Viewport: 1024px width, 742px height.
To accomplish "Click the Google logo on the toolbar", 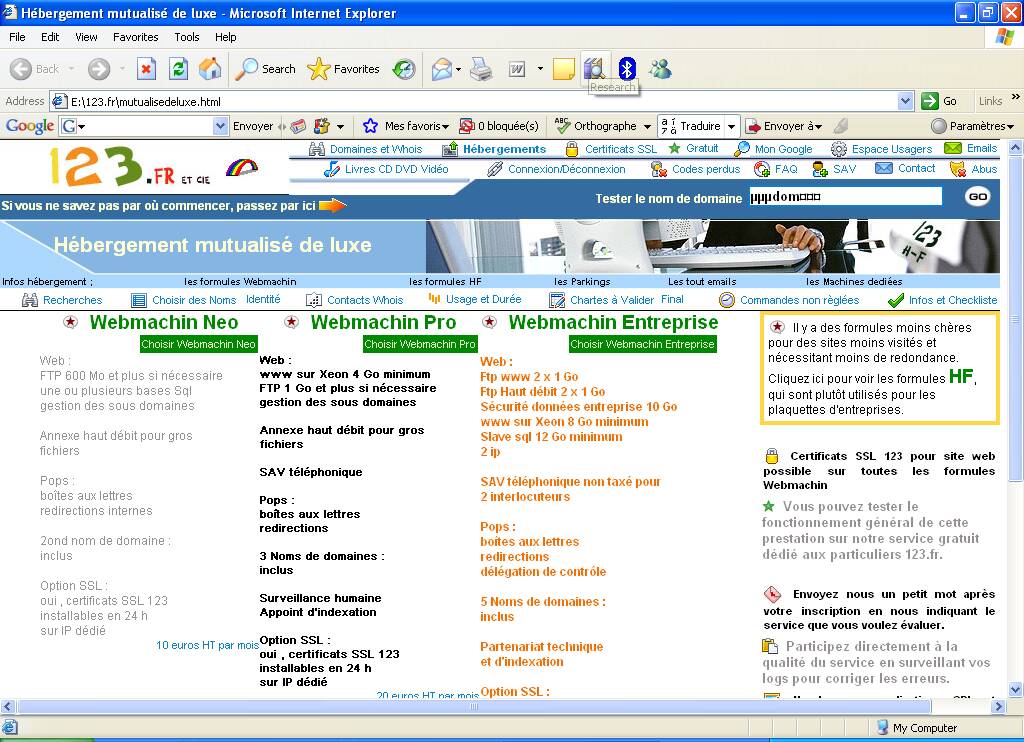I will (x=30, y=125).
